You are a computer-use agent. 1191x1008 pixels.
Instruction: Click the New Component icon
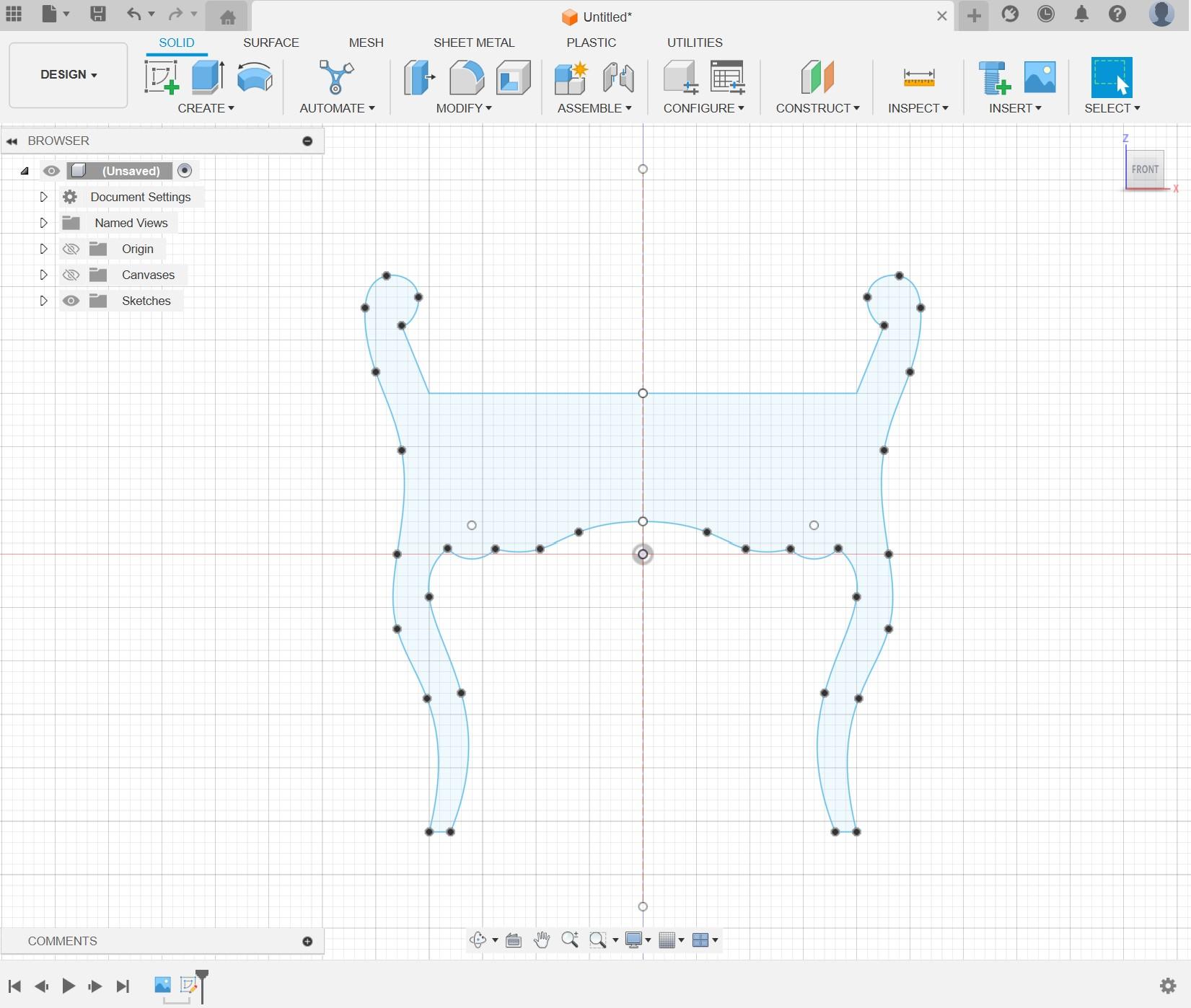point(571,77)
